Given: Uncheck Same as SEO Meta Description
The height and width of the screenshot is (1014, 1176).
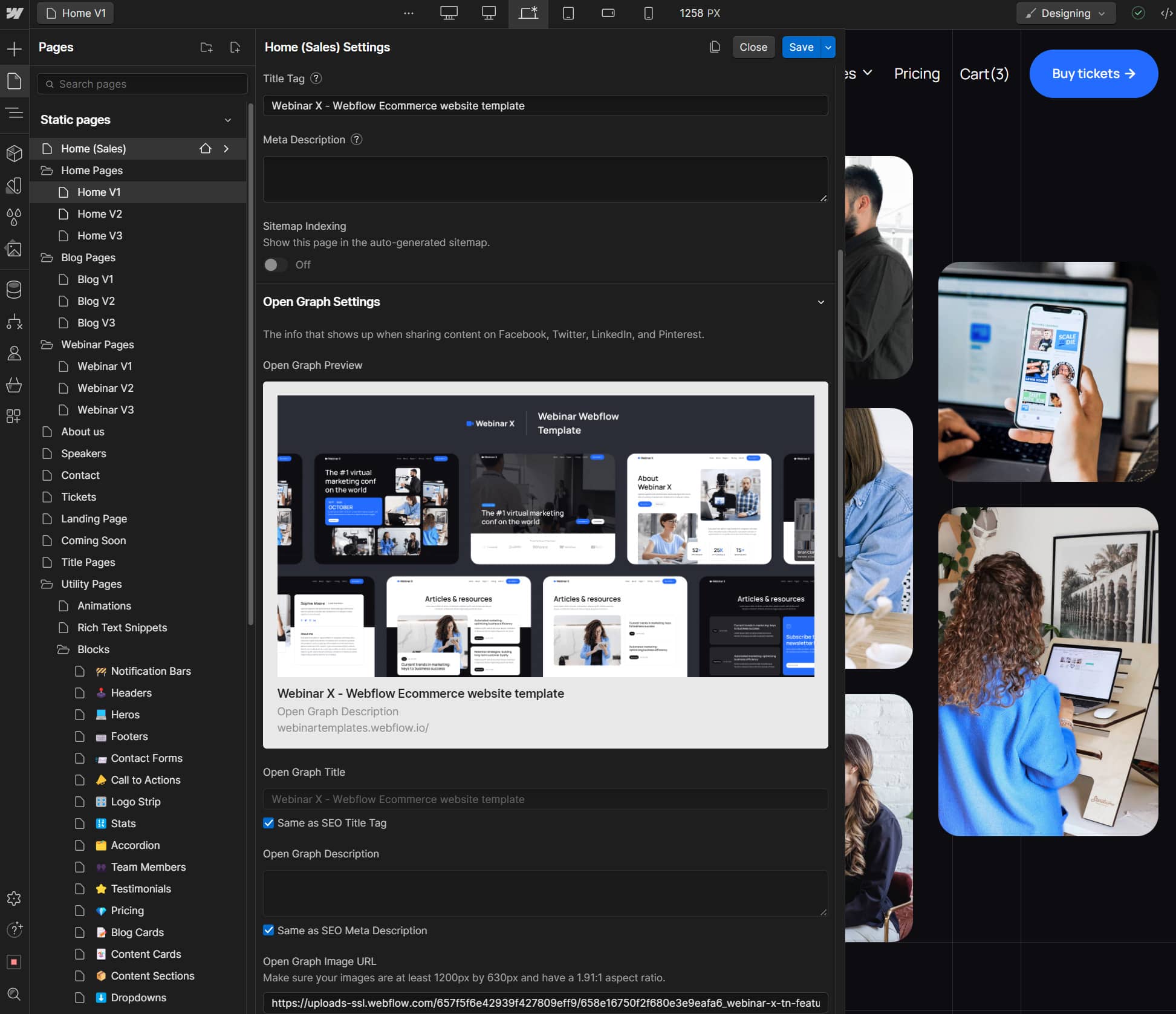Looking at the screenshot, I should pyautogui.click(x=268, y=931).
